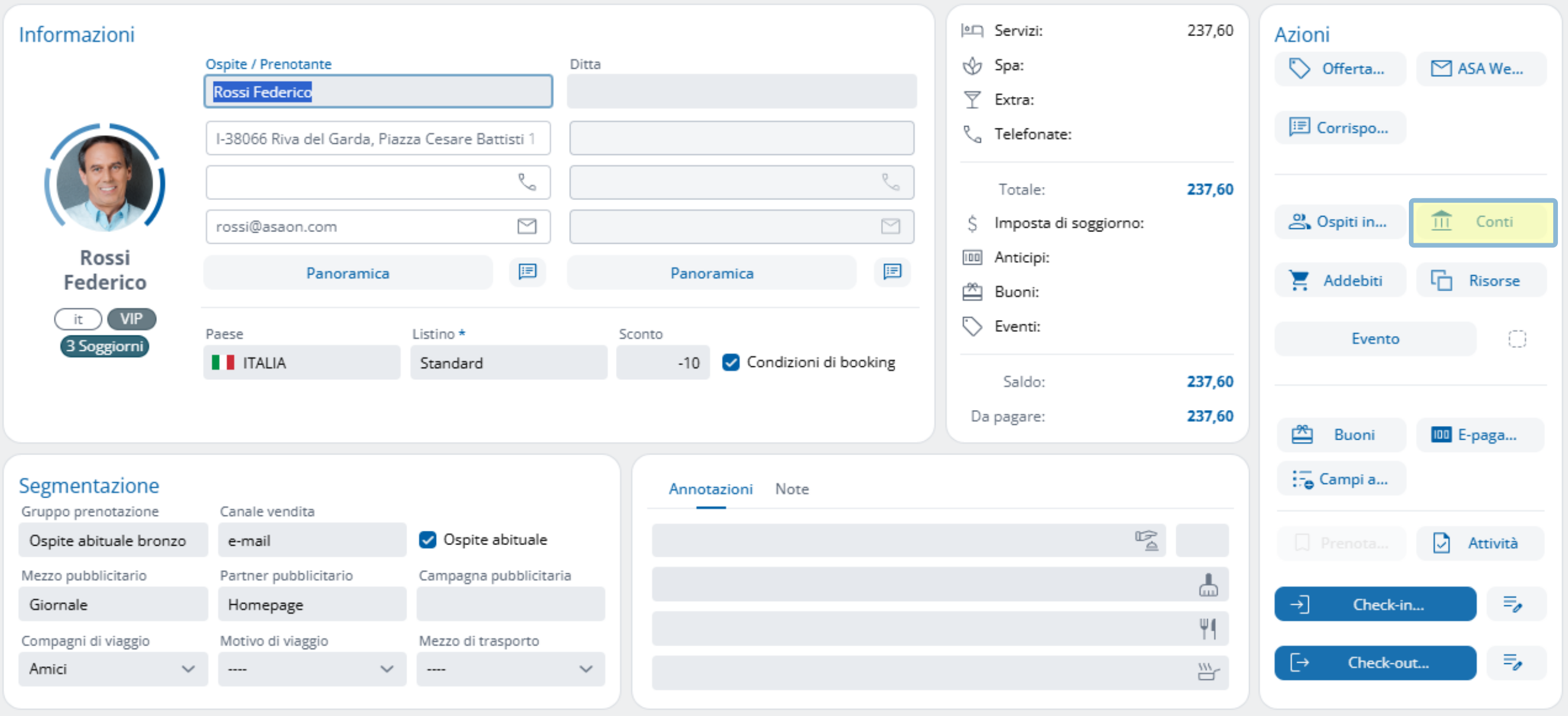The width and height of the screenshot is (1568, 716).
Task: Click edit list icon next to Check-in
Action: click(1512, 604)
